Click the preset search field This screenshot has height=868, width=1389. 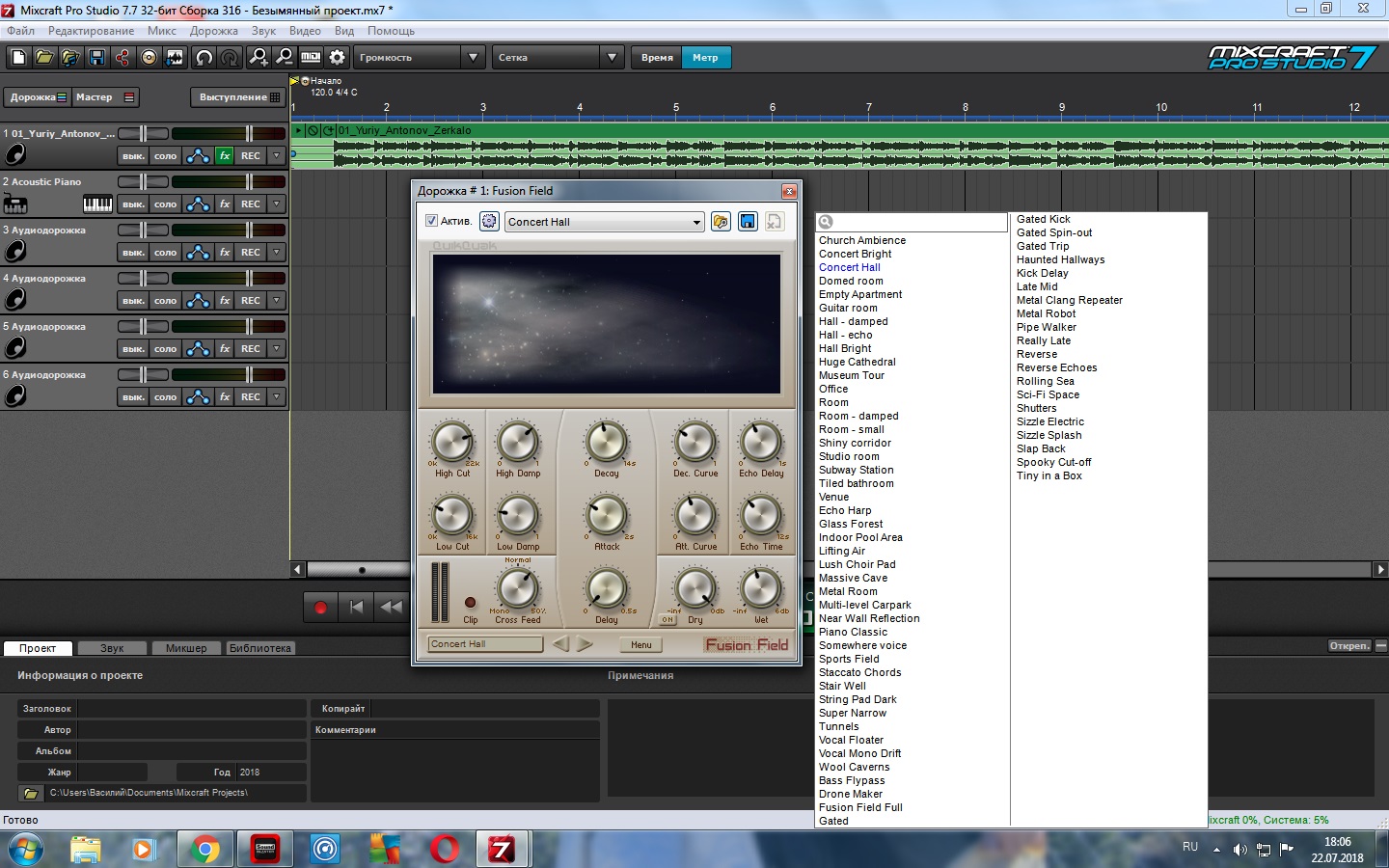click(912, 222)
